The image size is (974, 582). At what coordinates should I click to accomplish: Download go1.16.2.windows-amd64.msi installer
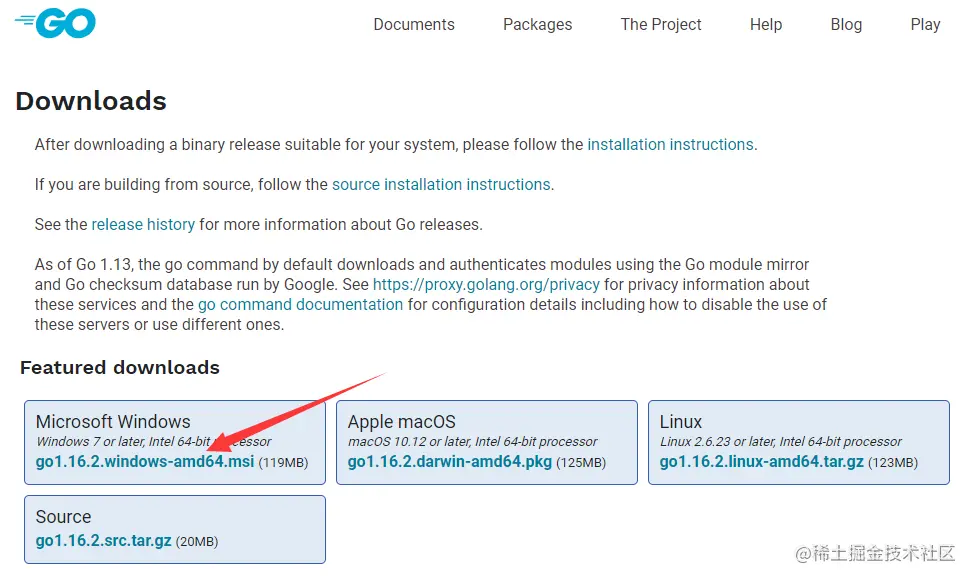145,462
